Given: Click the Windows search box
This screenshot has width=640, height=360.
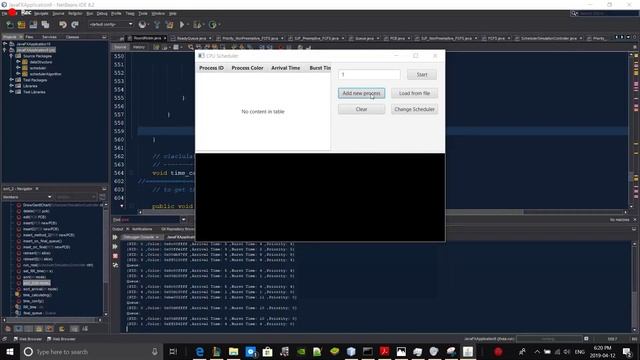Looking at the screenshot, I should click(91, 351).
